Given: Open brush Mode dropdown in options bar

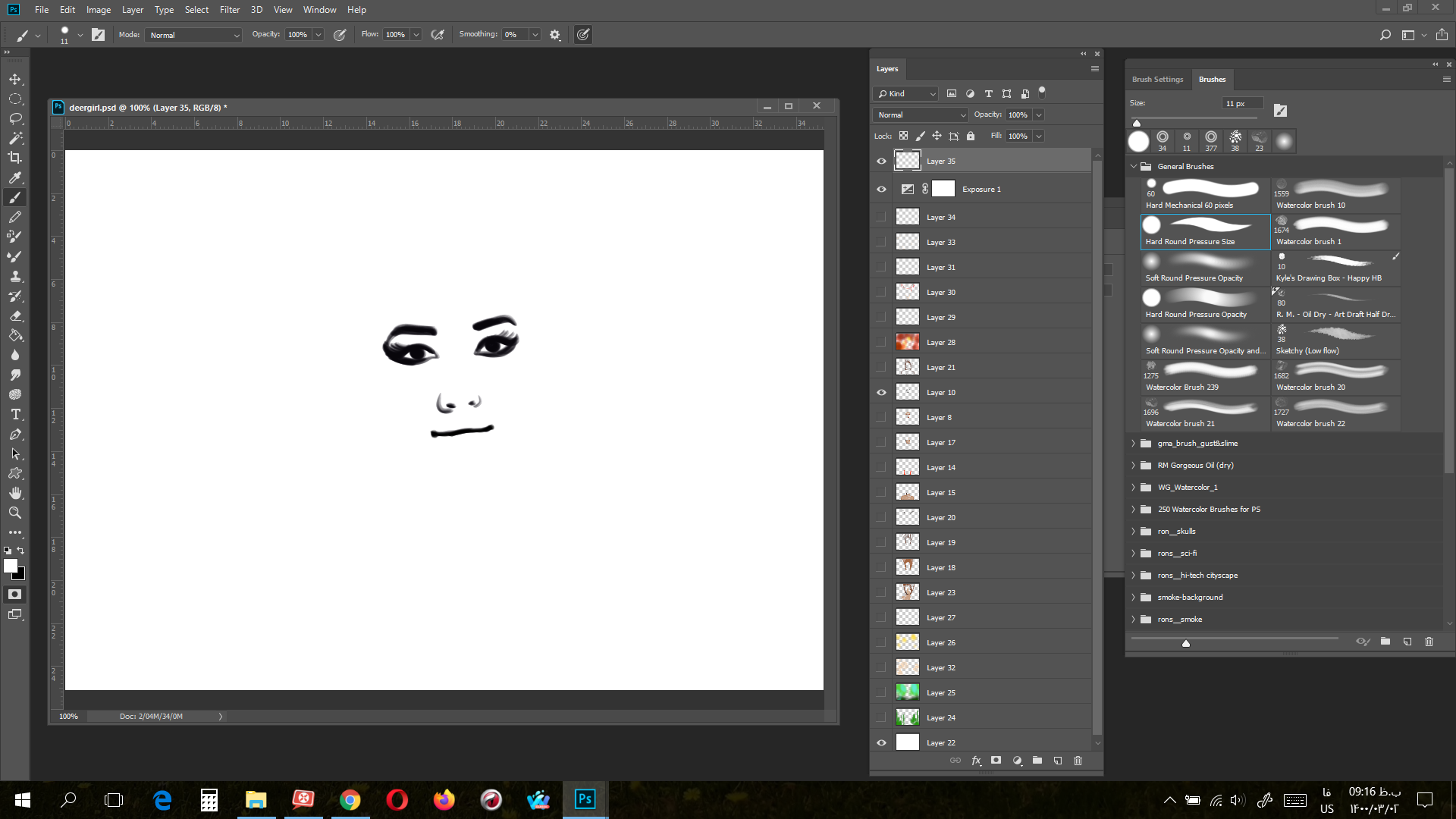Looking at the screenshot, I should tap(194, 35).
